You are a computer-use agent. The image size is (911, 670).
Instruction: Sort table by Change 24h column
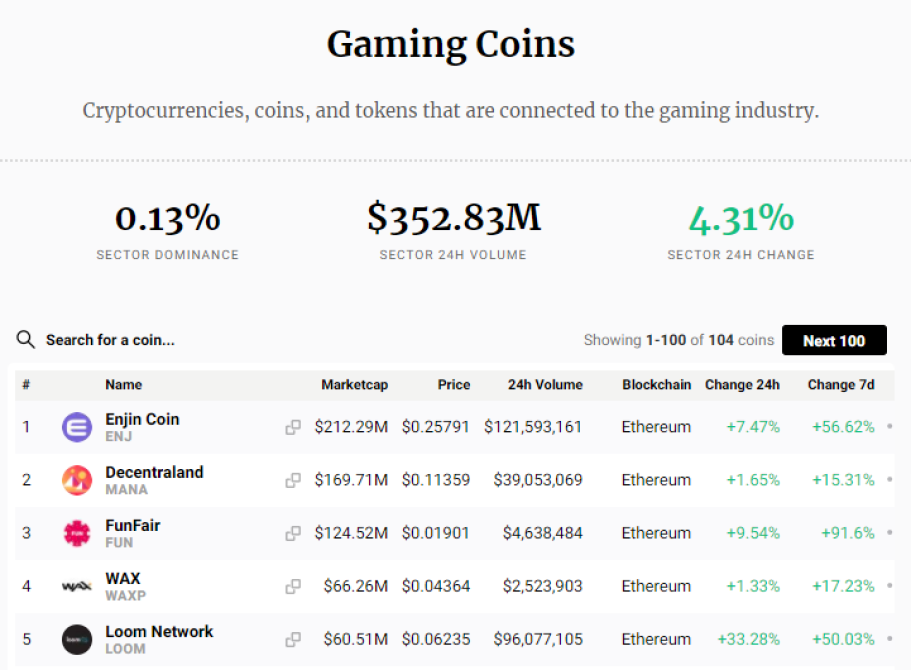742,385
